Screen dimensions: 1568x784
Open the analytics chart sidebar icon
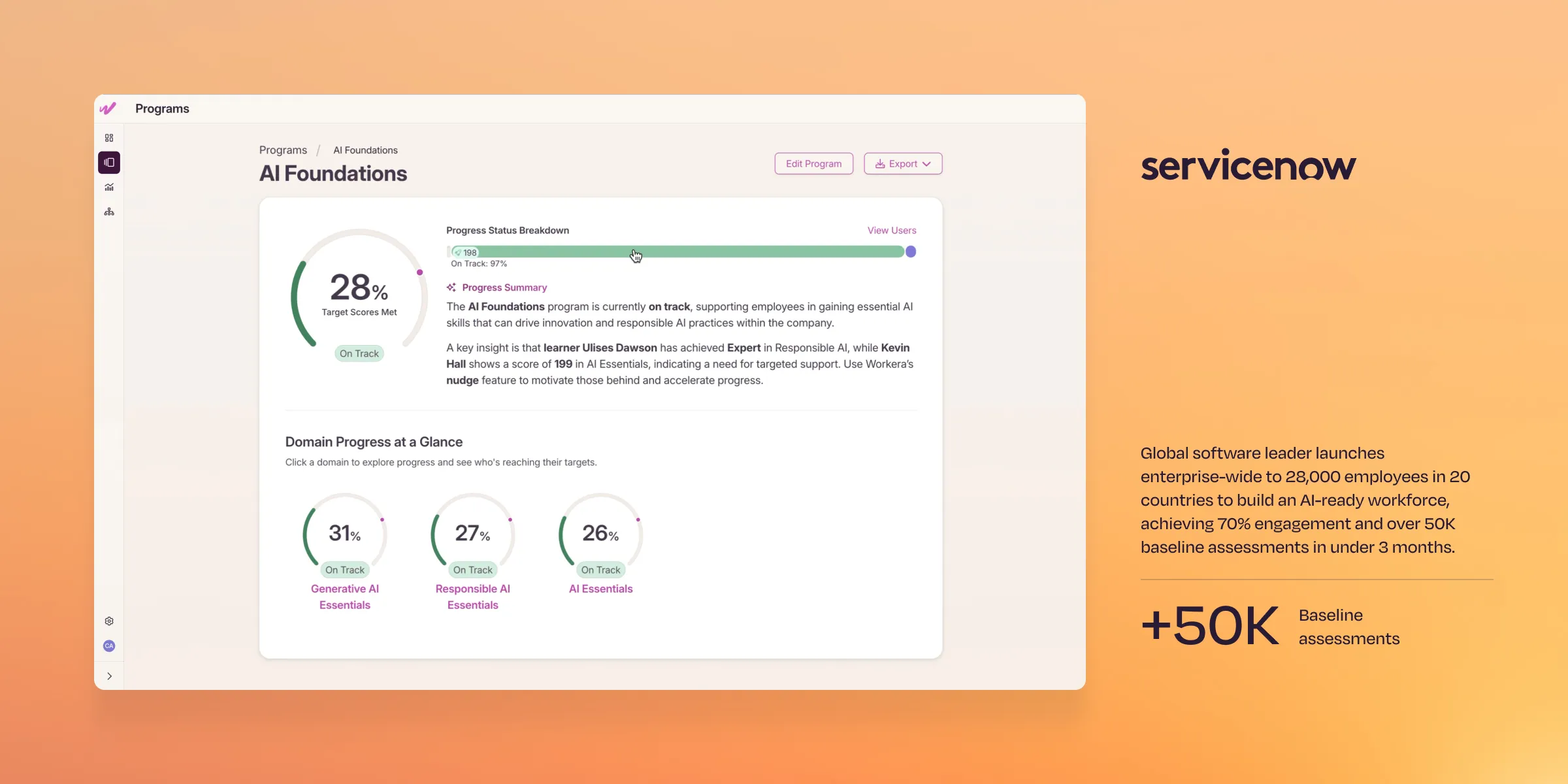tap(109, 188)
